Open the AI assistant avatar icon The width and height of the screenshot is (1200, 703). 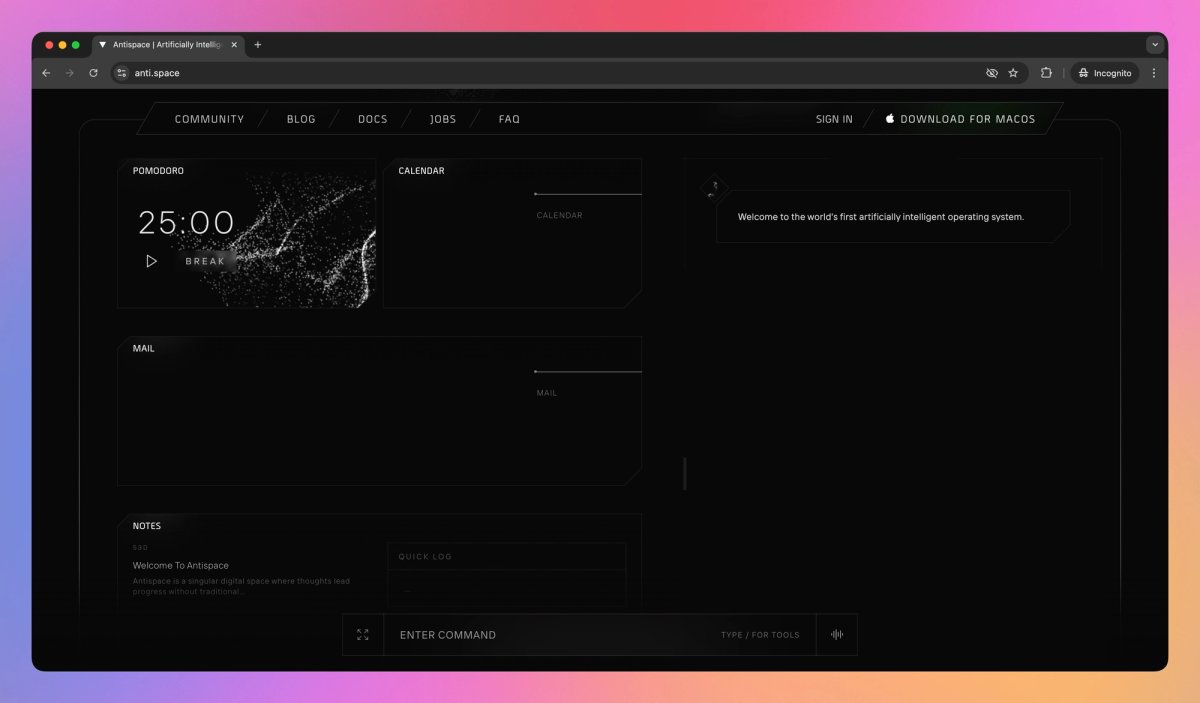pos(713,188)
